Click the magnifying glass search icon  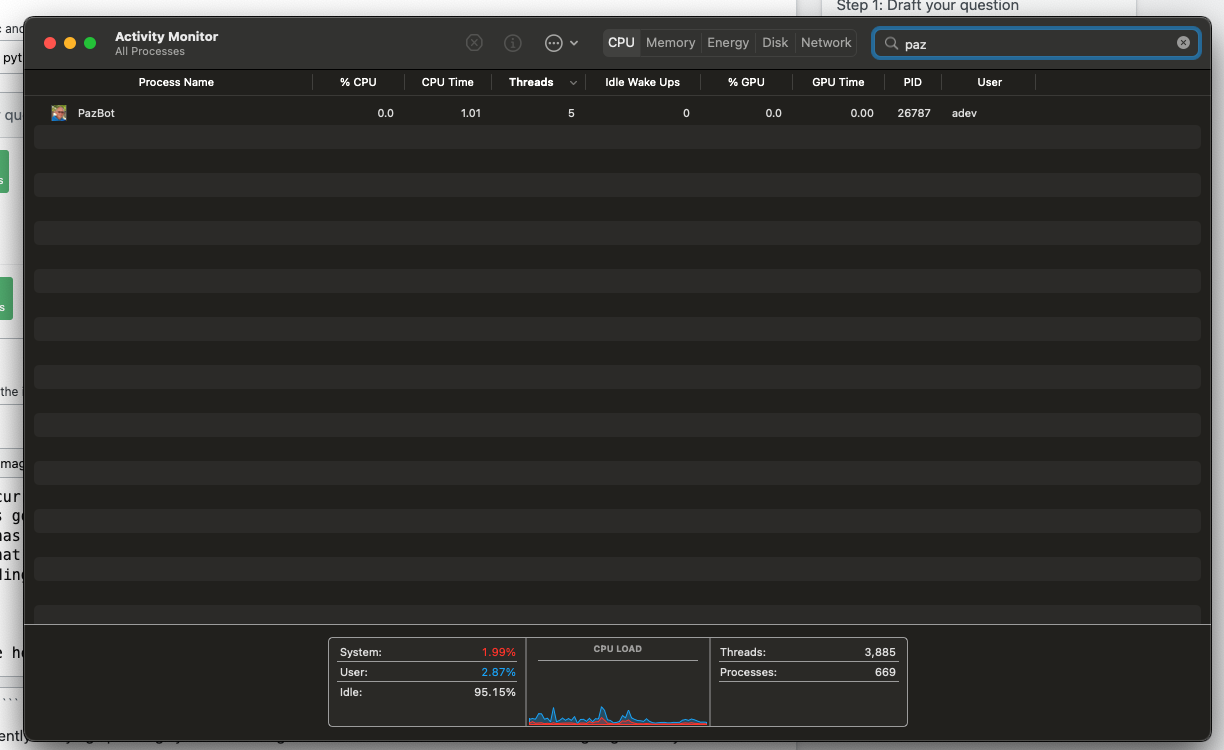(x=891, y=43)
